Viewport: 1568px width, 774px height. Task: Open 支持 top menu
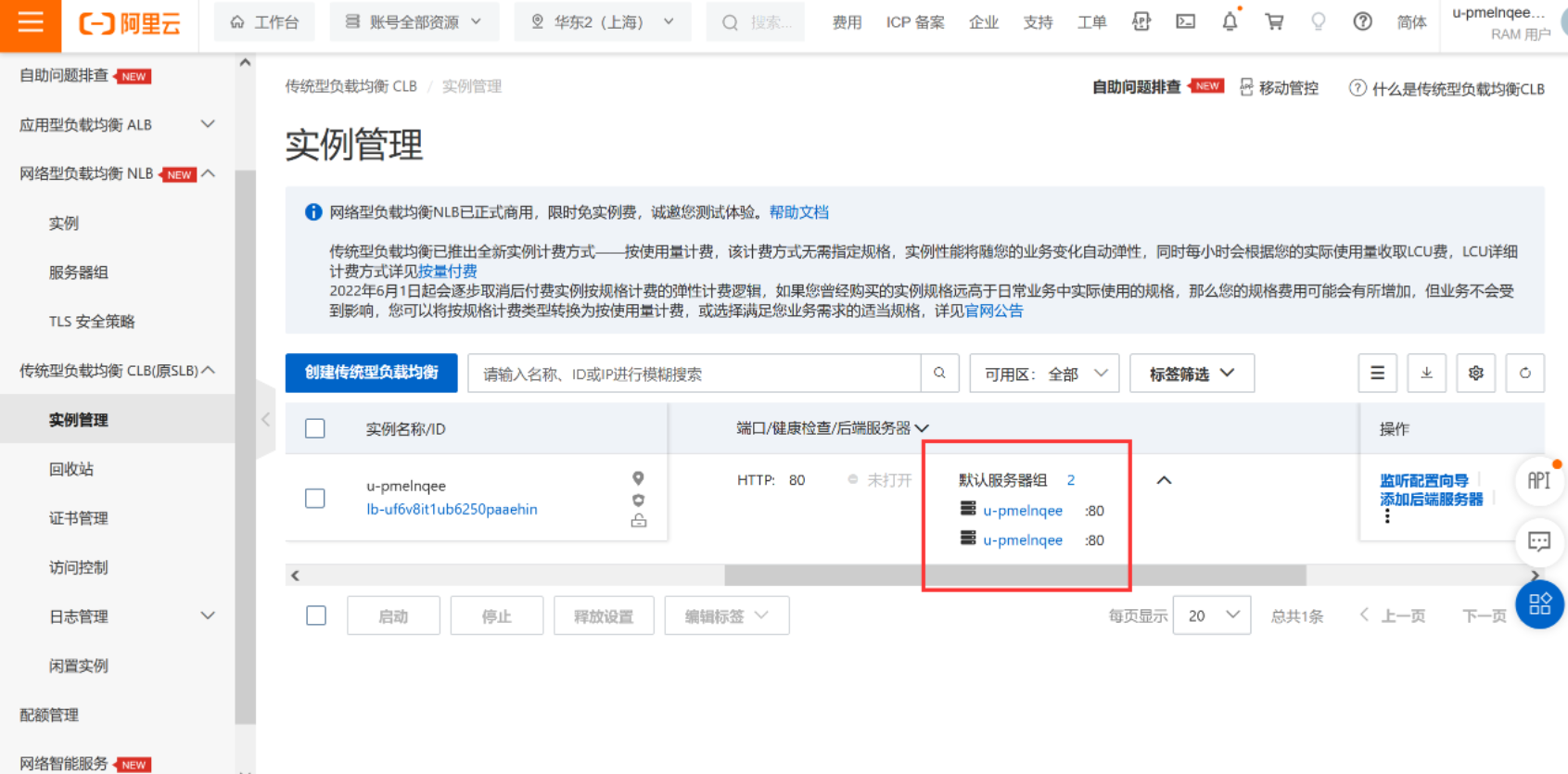[1038, 22]
